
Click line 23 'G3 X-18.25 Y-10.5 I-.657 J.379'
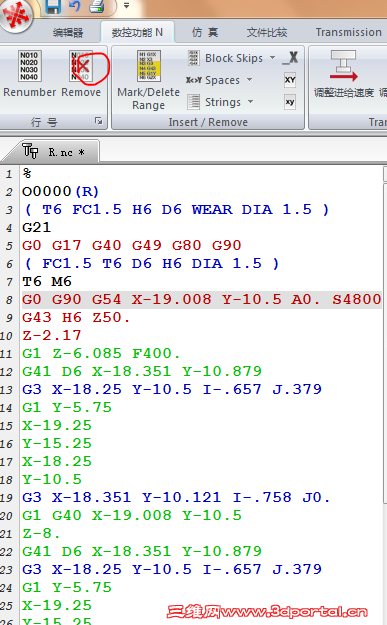tap(172, 569)
